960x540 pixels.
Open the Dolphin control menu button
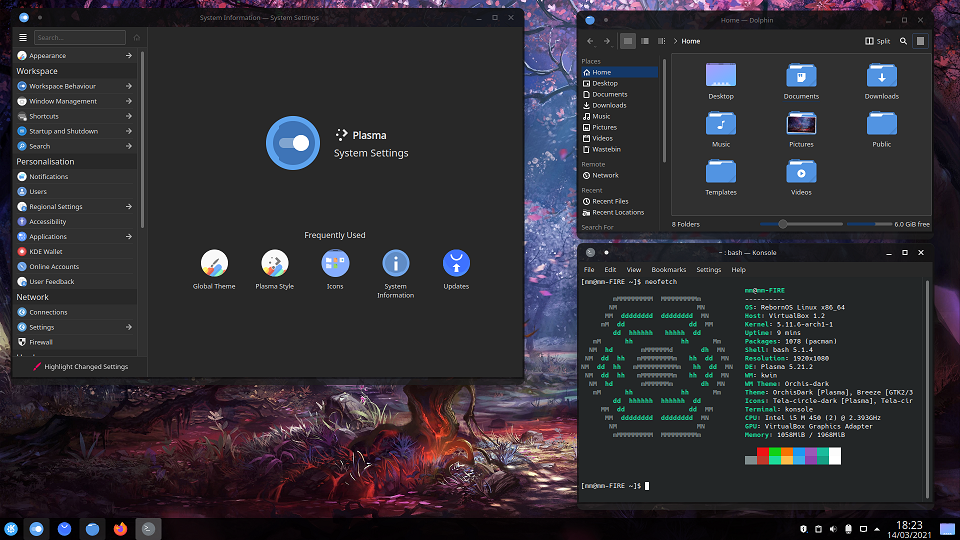[x=920, y=41]
